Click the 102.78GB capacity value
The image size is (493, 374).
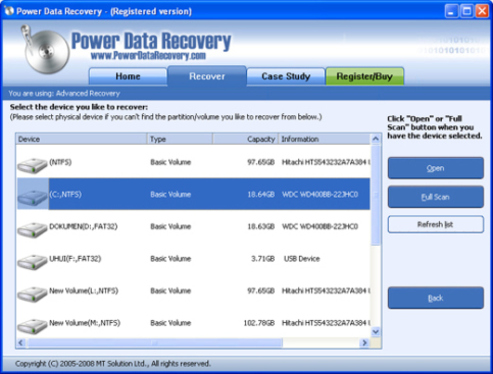coord(259,323)
